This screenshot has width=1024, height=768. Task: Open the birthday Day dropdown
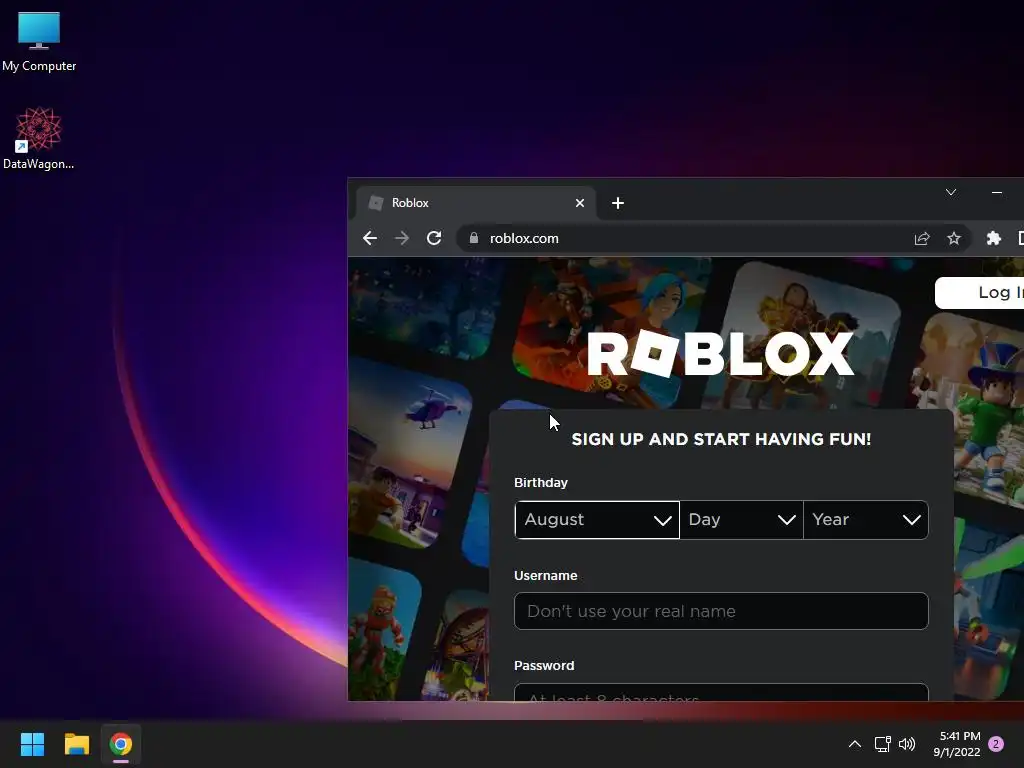pyautogui.click(x=741, y=520)
